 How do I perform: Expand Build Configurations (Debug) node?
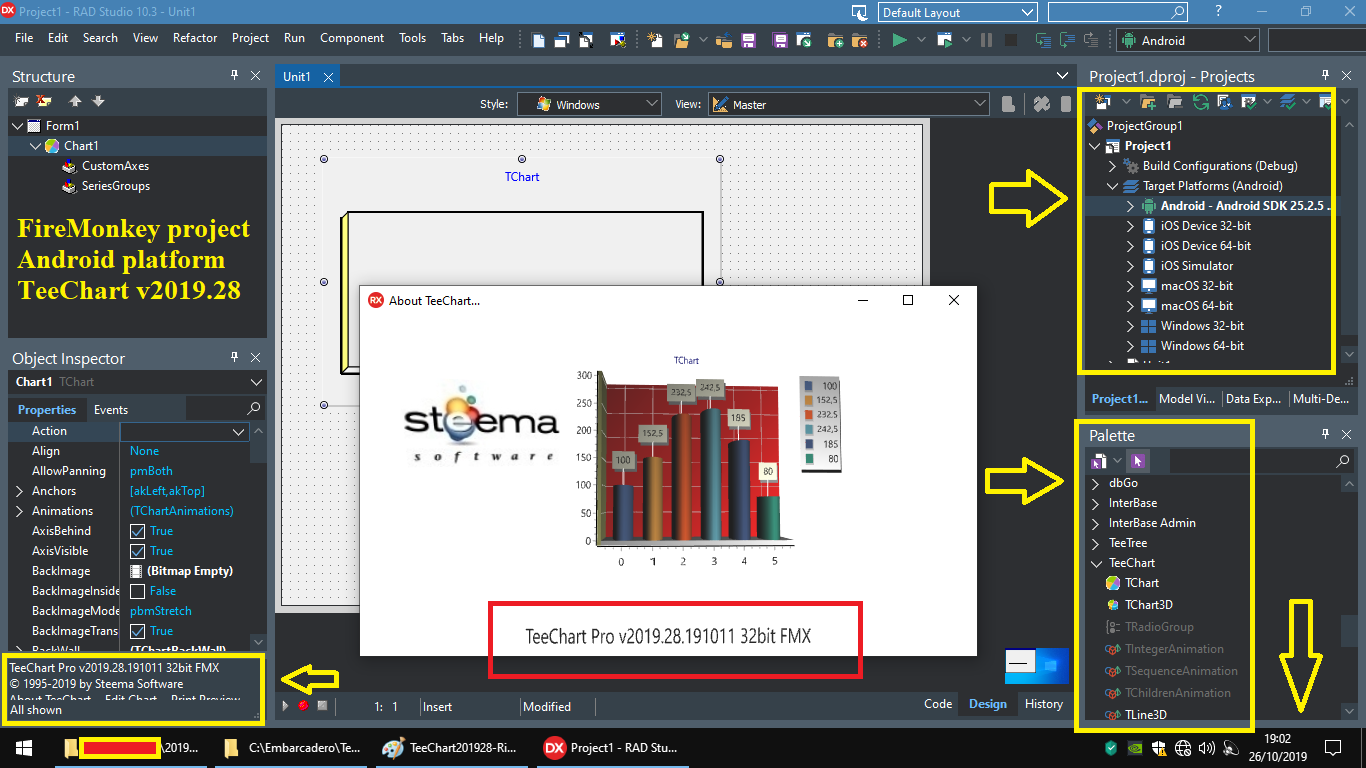1113,166
